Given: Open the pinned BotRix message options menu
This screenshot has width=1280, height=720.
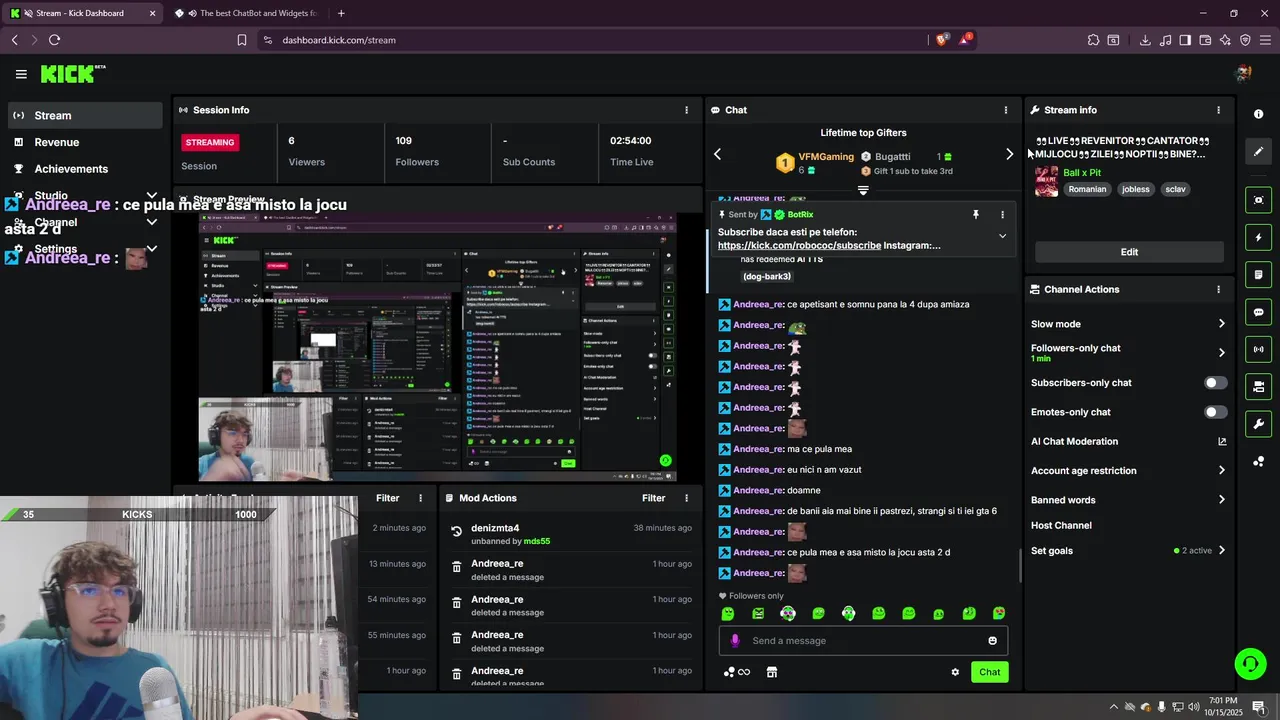Looking at the screenshot, I should [1002, 214].
